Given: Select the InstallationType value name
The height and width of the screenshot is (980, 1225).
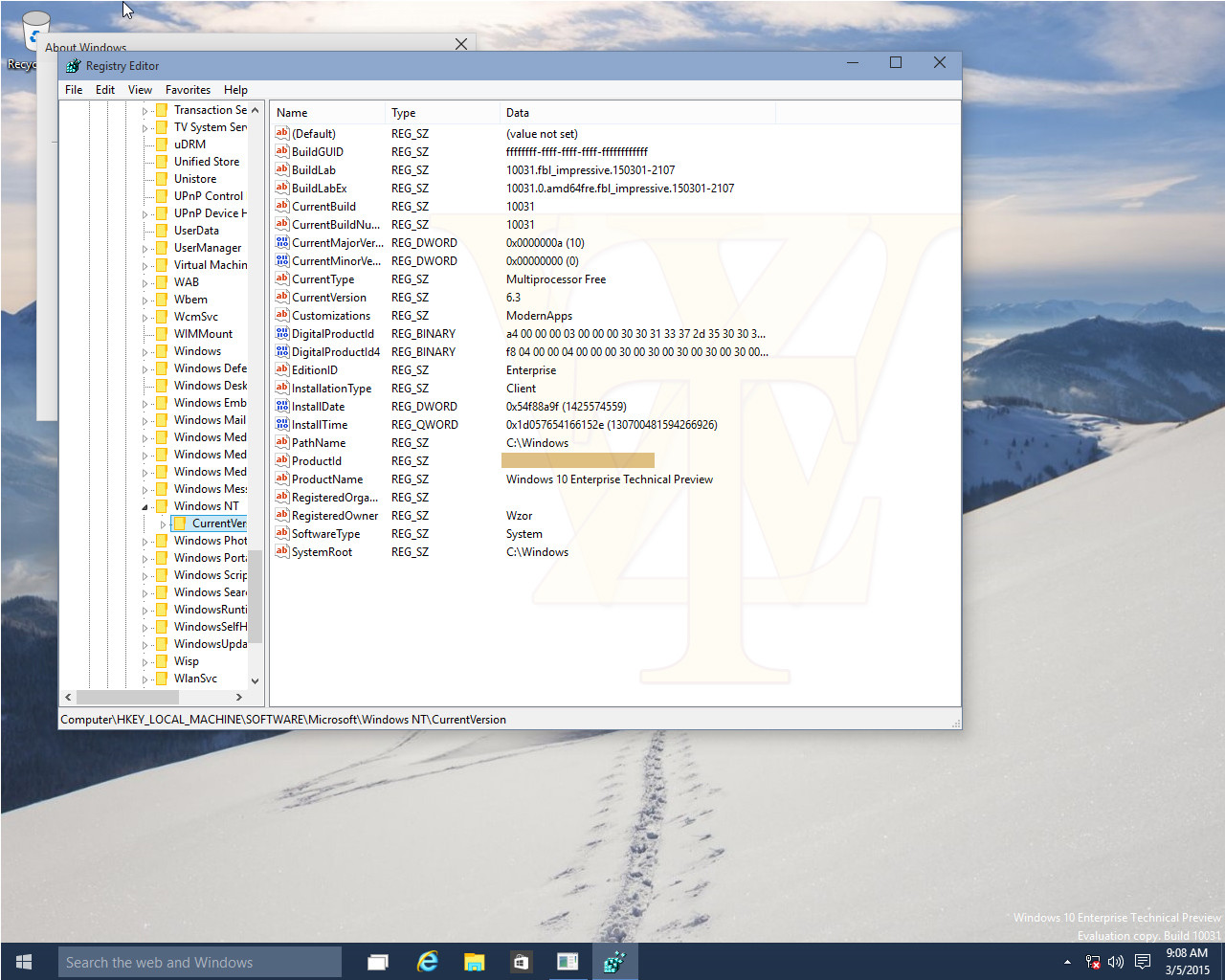Looking at the screenshot, I should click(x=331, y=388).
